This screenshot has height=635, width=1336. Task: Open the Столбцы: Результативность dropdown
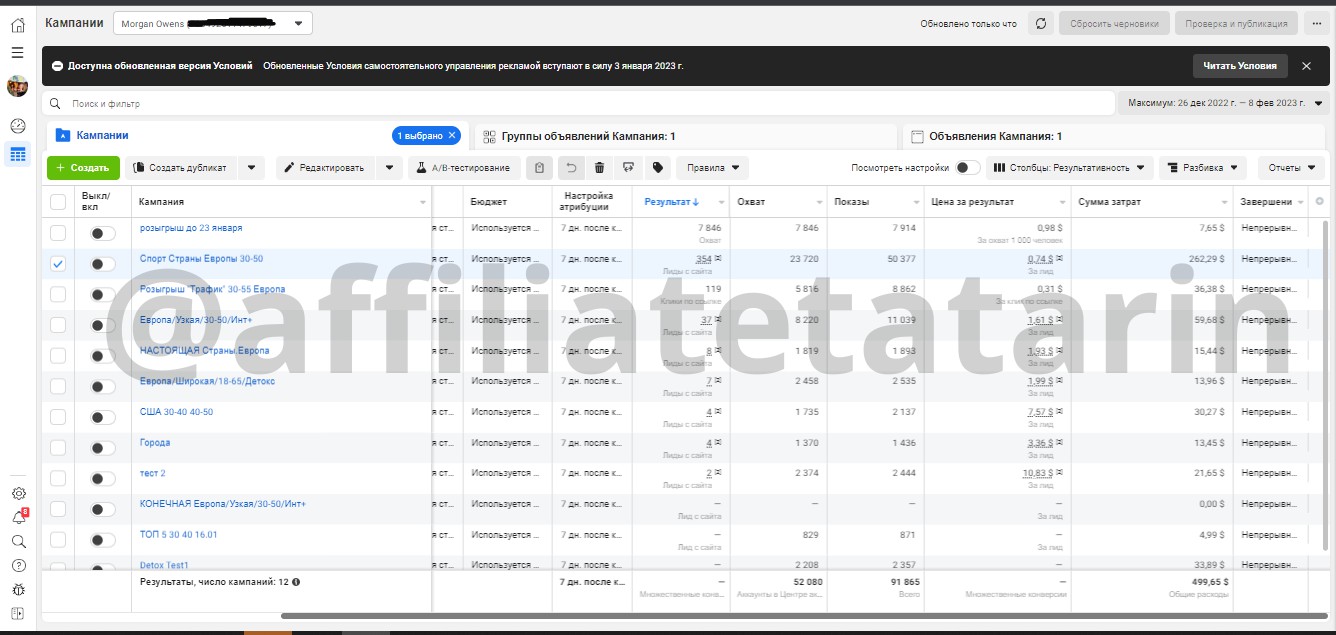tap(1070, 168)
